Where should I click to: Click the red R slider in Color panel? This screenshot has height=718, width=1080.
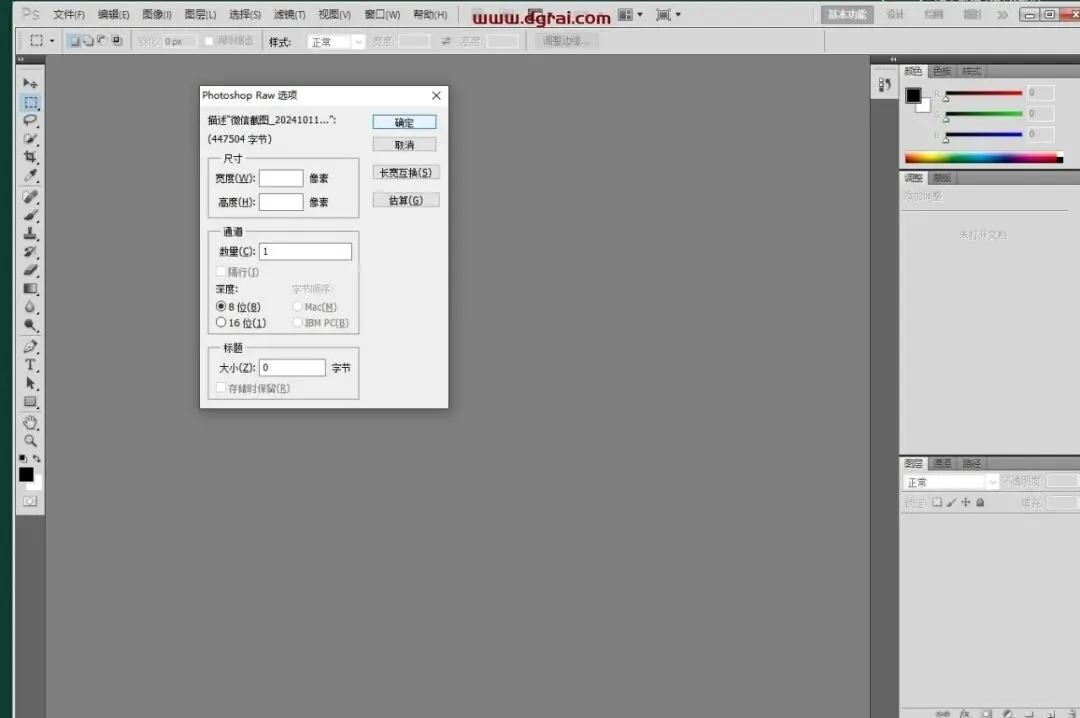click(984, 93)
